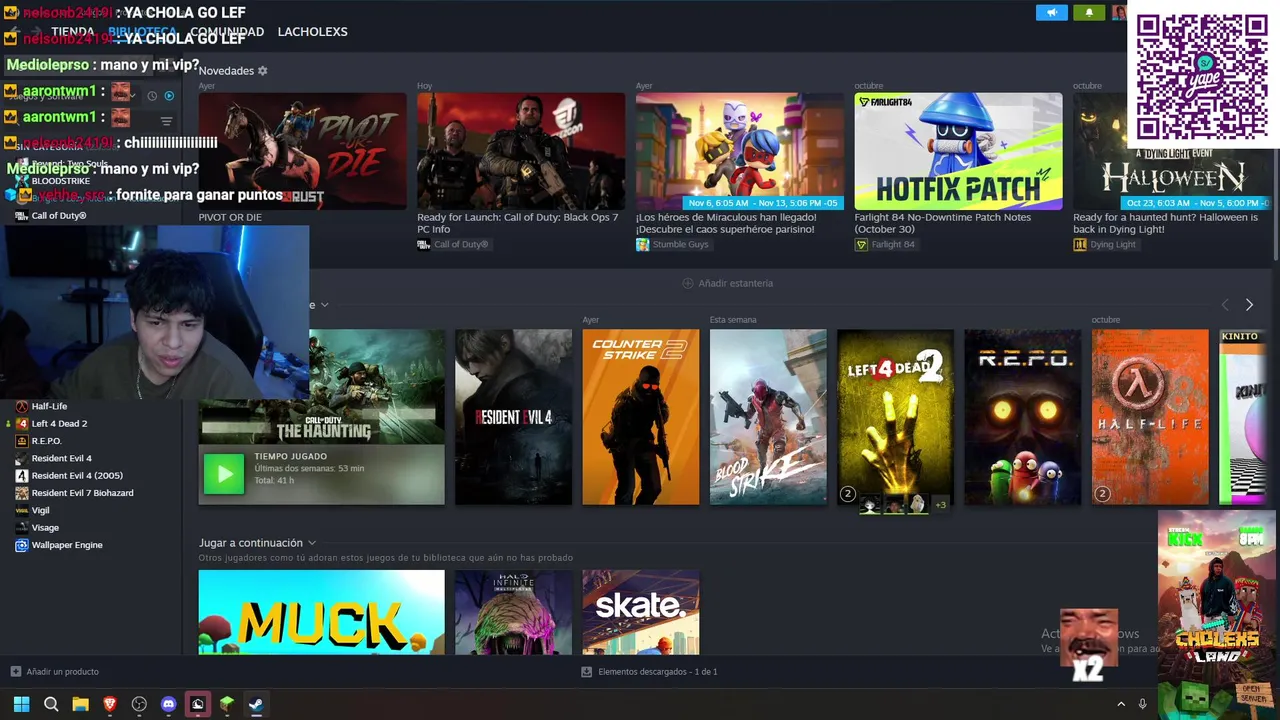Screen dimensions: 1280x720
Task: Click the Vigil icon in sidebar
Action: [x=22, y=510]
